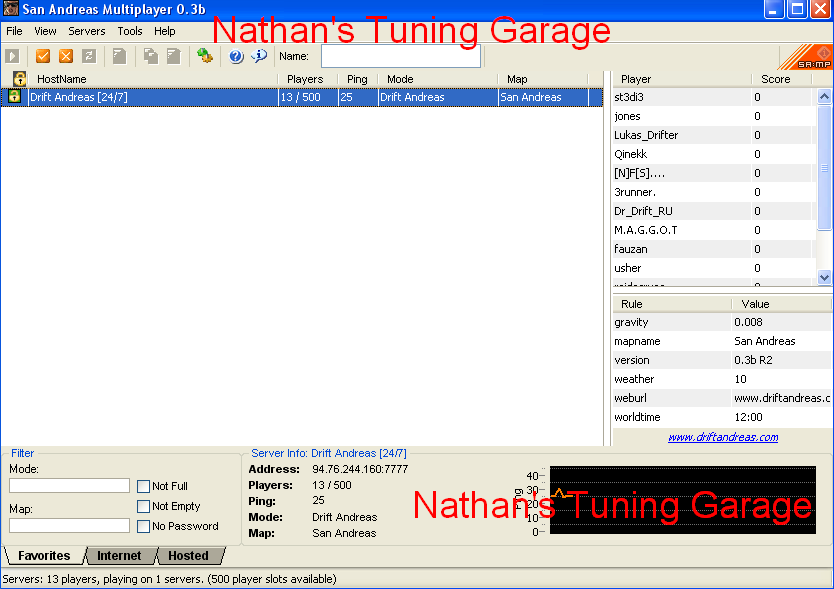This screenshot has width=834, height=589.
Task: Select player Lukas_Drifter in player list
Action: (714, 135)
